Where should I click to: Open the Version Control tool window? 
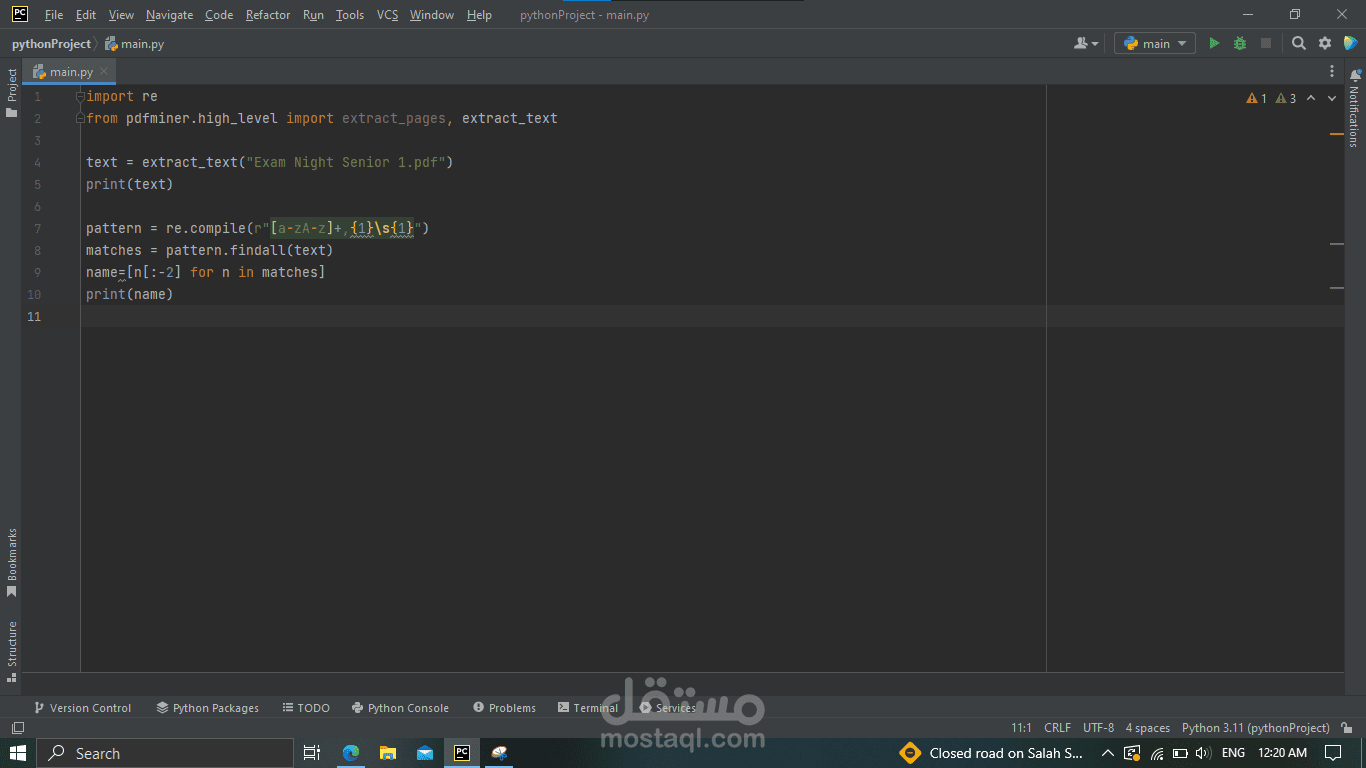click(x=83, y=708)
